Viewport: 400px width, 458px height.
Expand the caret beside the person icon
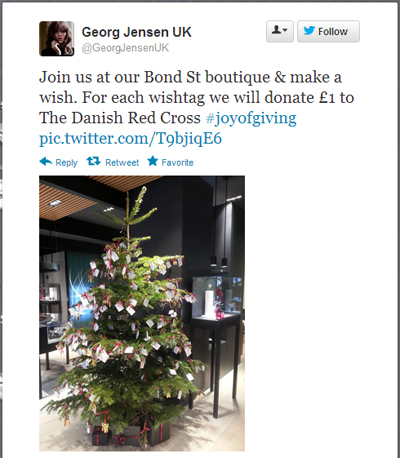(x=285, y=31)
